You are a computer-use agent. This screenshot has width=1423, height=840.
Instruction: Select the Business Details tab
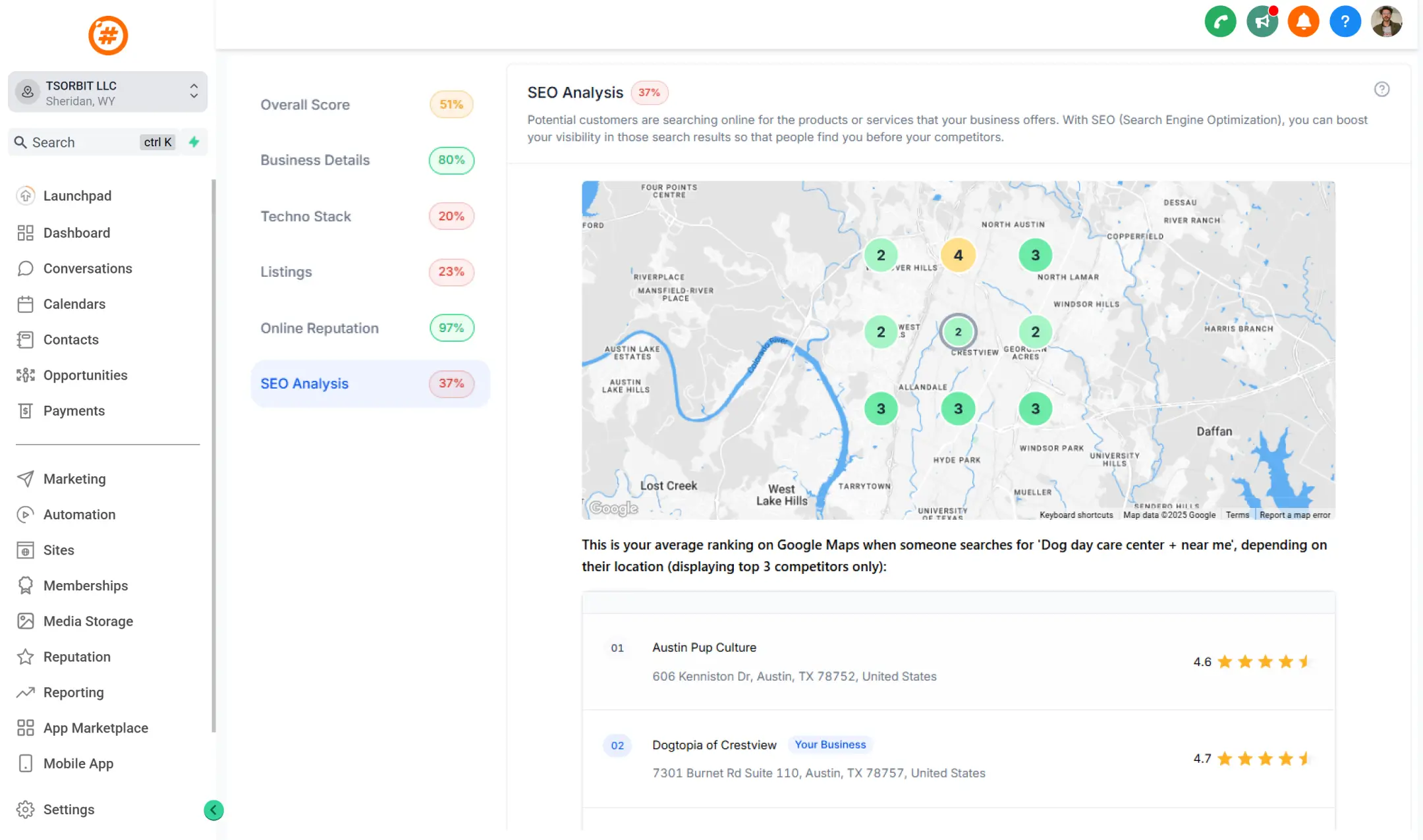click(370, 160)
